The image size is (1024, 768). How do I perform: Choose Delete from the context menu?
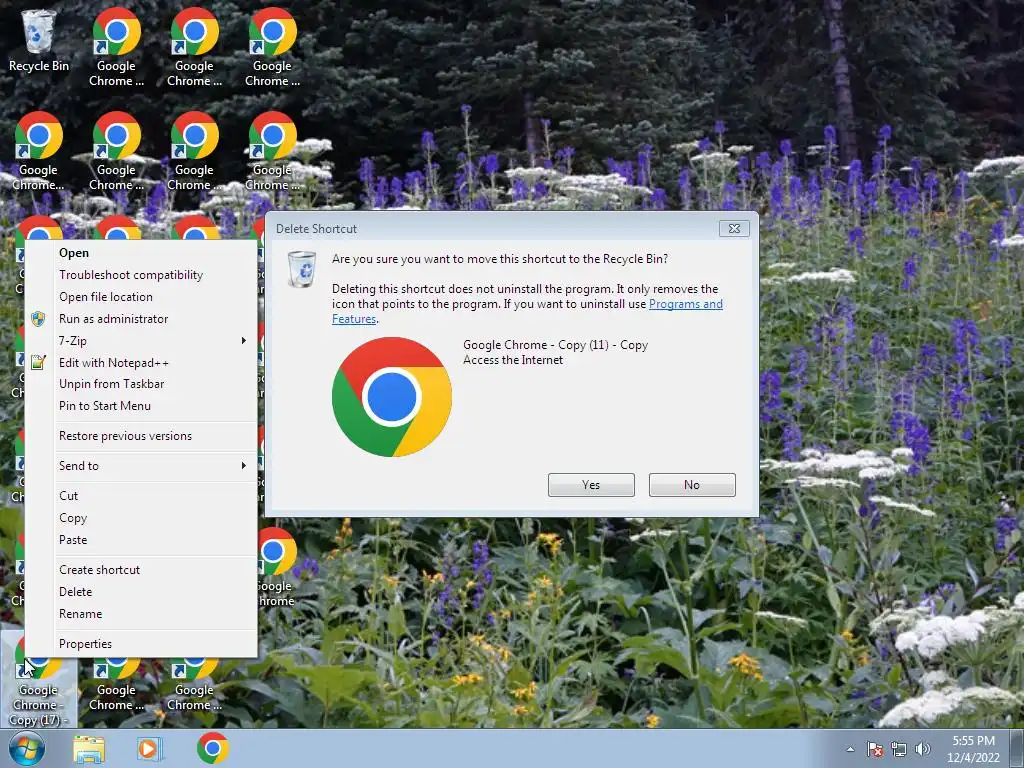(x=141, y=592)
